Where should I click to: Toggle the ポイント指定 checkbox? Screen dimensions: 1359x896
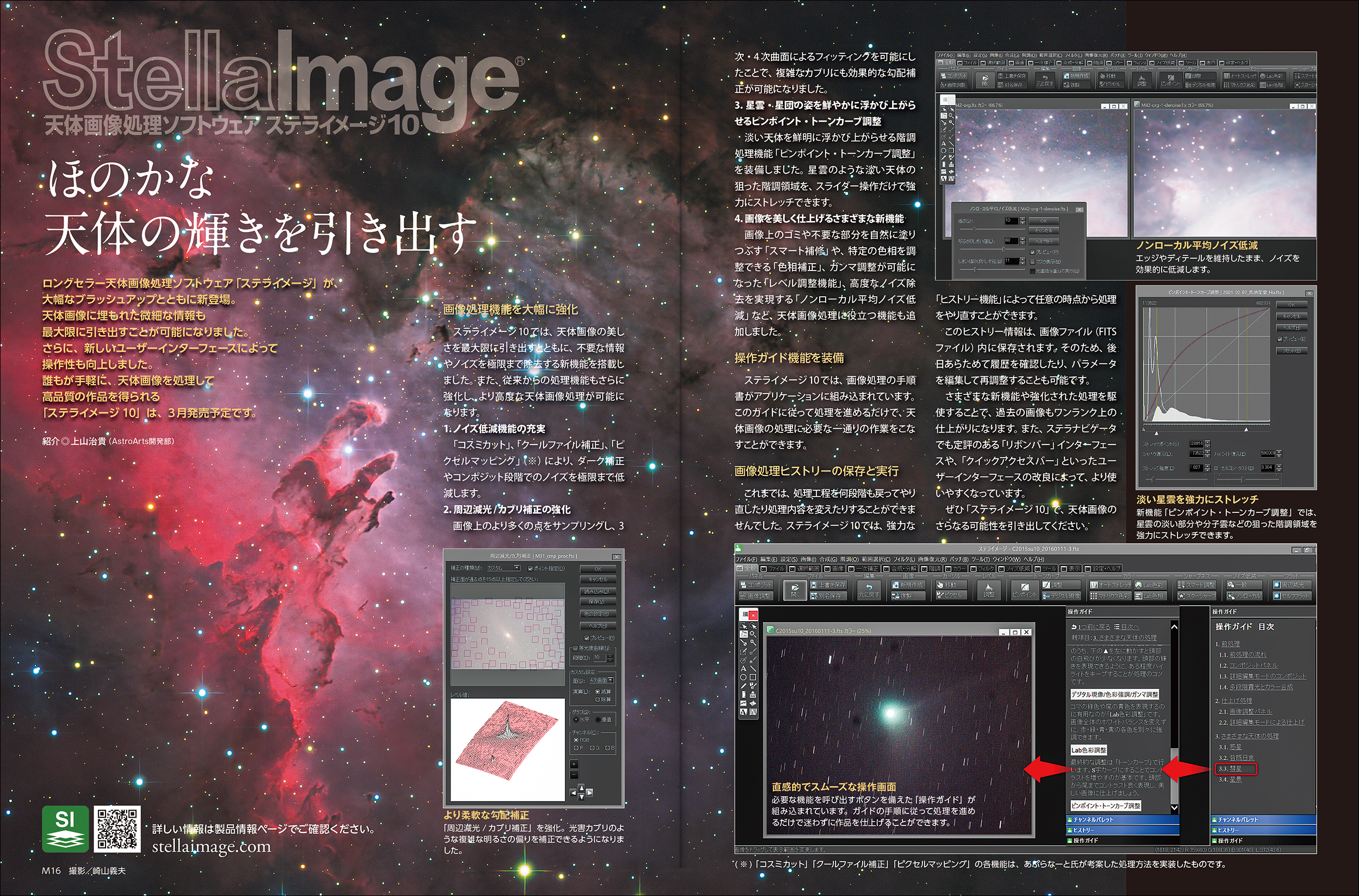click(x=531, y=568)
